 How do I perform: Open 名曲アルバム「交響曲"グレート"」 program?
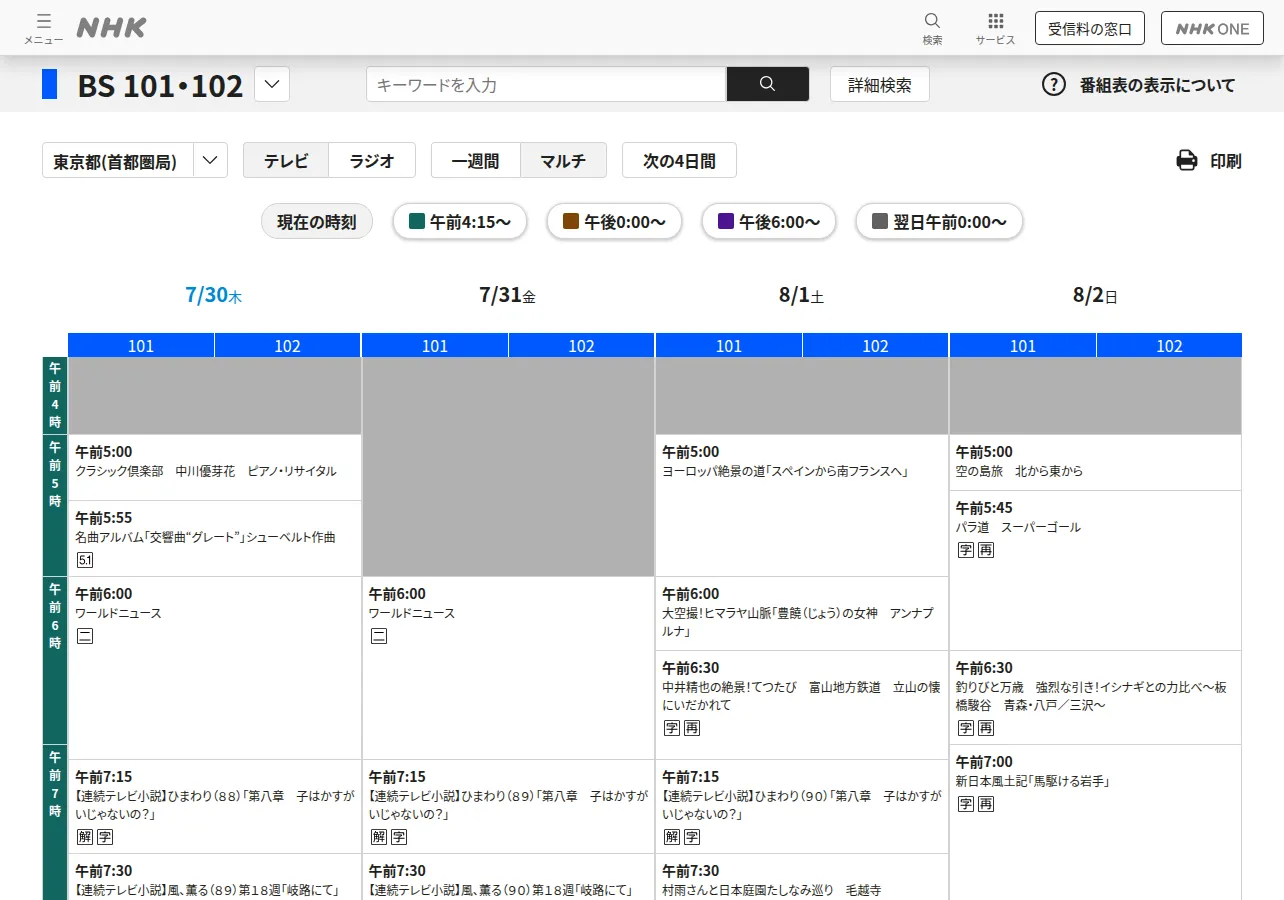click(205, 537)
